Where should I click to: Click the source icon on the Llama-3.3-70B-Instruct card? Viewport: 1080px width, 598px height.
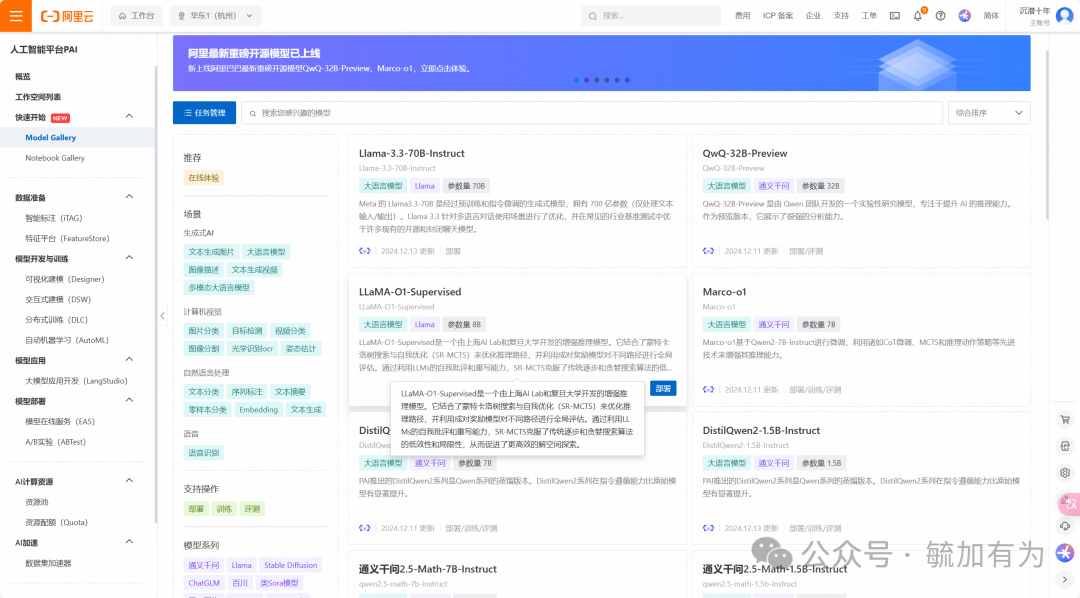point(364,251)
